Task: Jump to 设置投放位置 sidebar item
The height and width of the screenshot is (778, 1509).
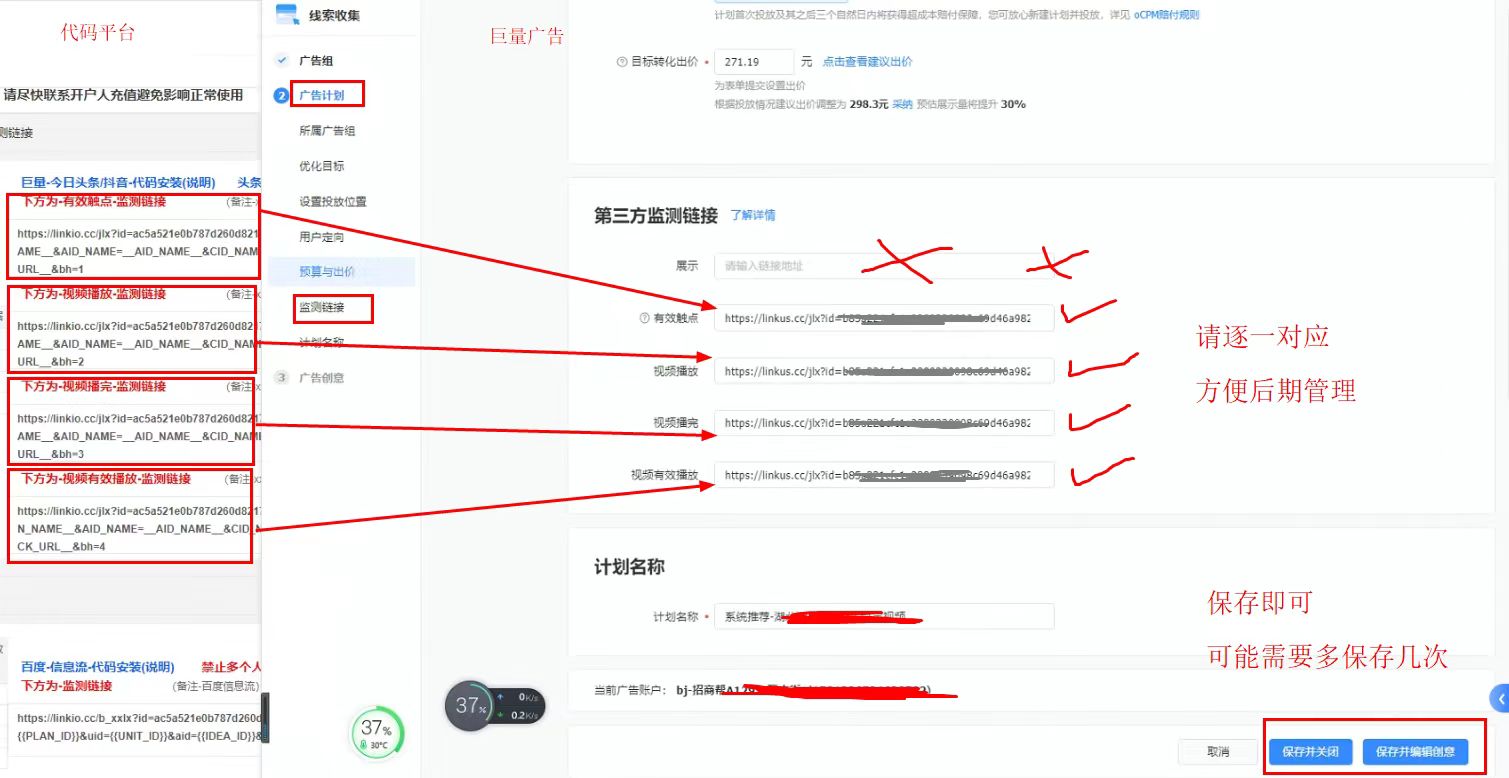Action: 333,201
